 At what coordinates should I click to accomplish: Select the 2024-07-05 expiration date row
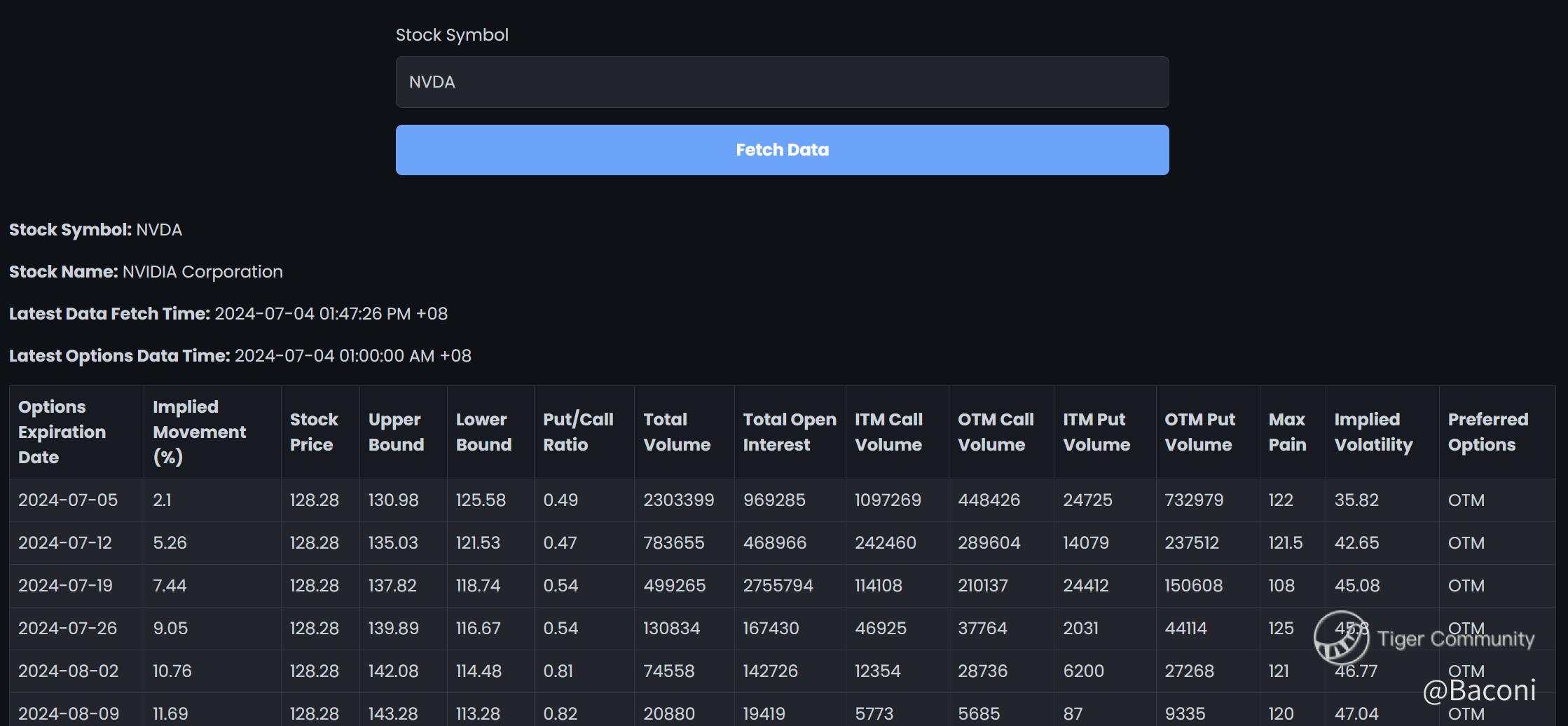point(68,500)
